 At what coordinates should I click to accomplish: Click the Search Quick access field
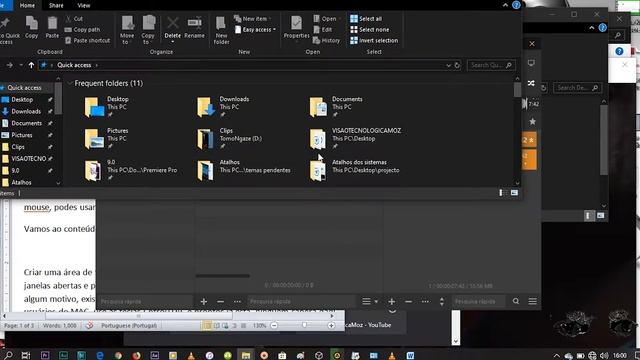491,65
